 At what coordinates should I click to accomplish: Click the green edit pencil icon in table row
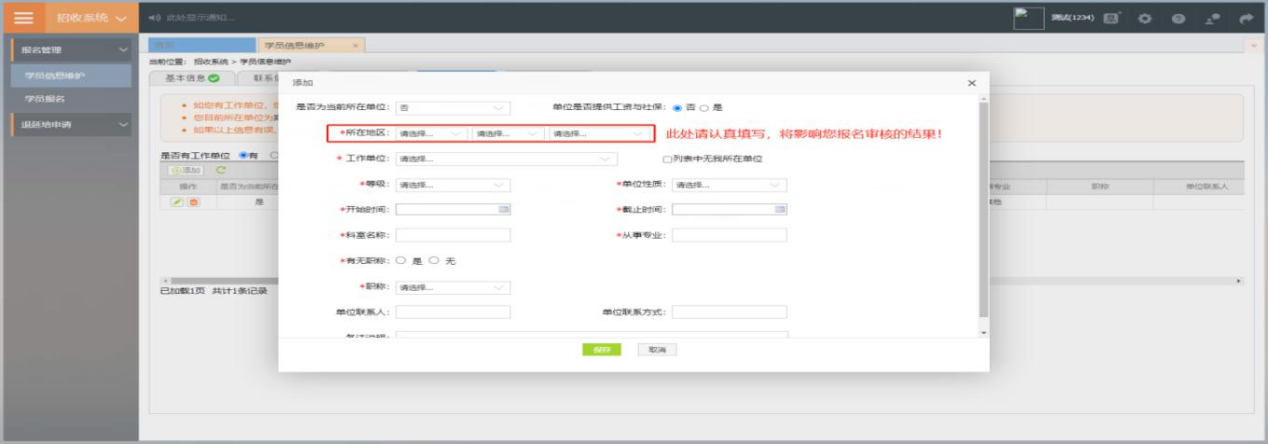(177, 201)
